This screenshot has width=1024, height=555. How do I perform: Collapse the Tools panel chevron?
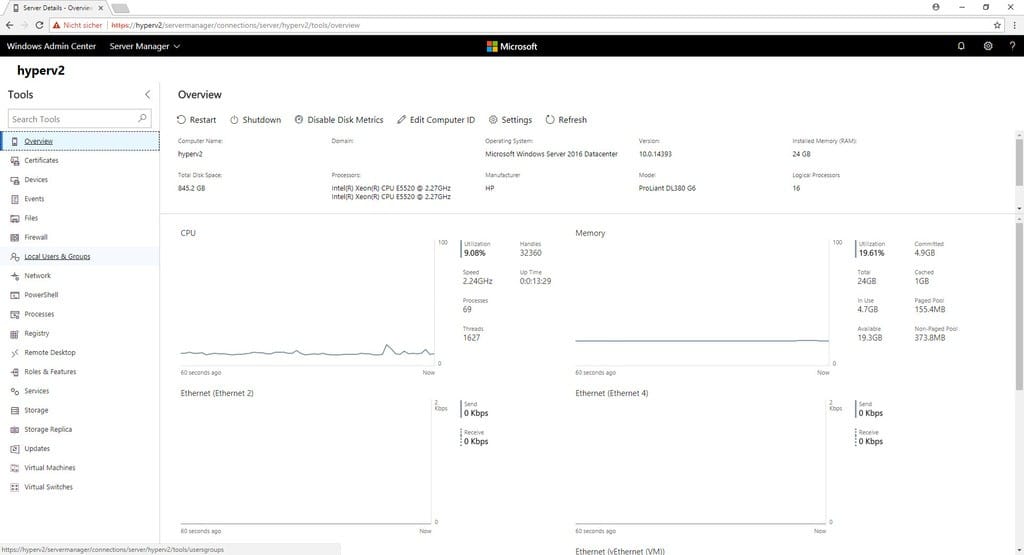(147, 95)
